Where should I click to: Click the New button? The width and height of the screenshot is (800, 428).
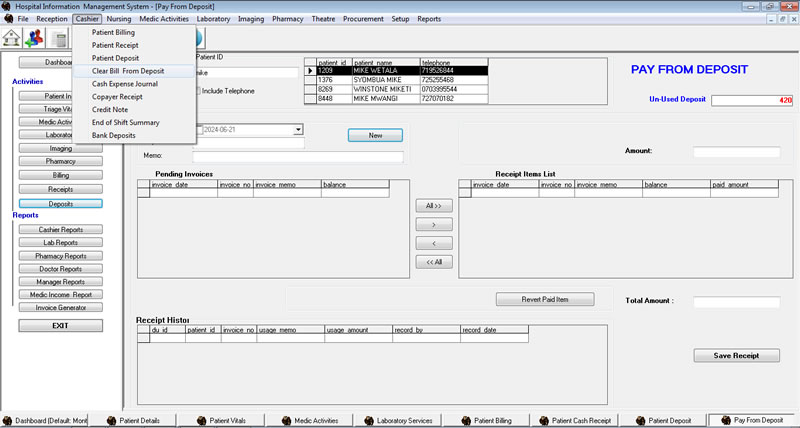[x=375, y=135]
